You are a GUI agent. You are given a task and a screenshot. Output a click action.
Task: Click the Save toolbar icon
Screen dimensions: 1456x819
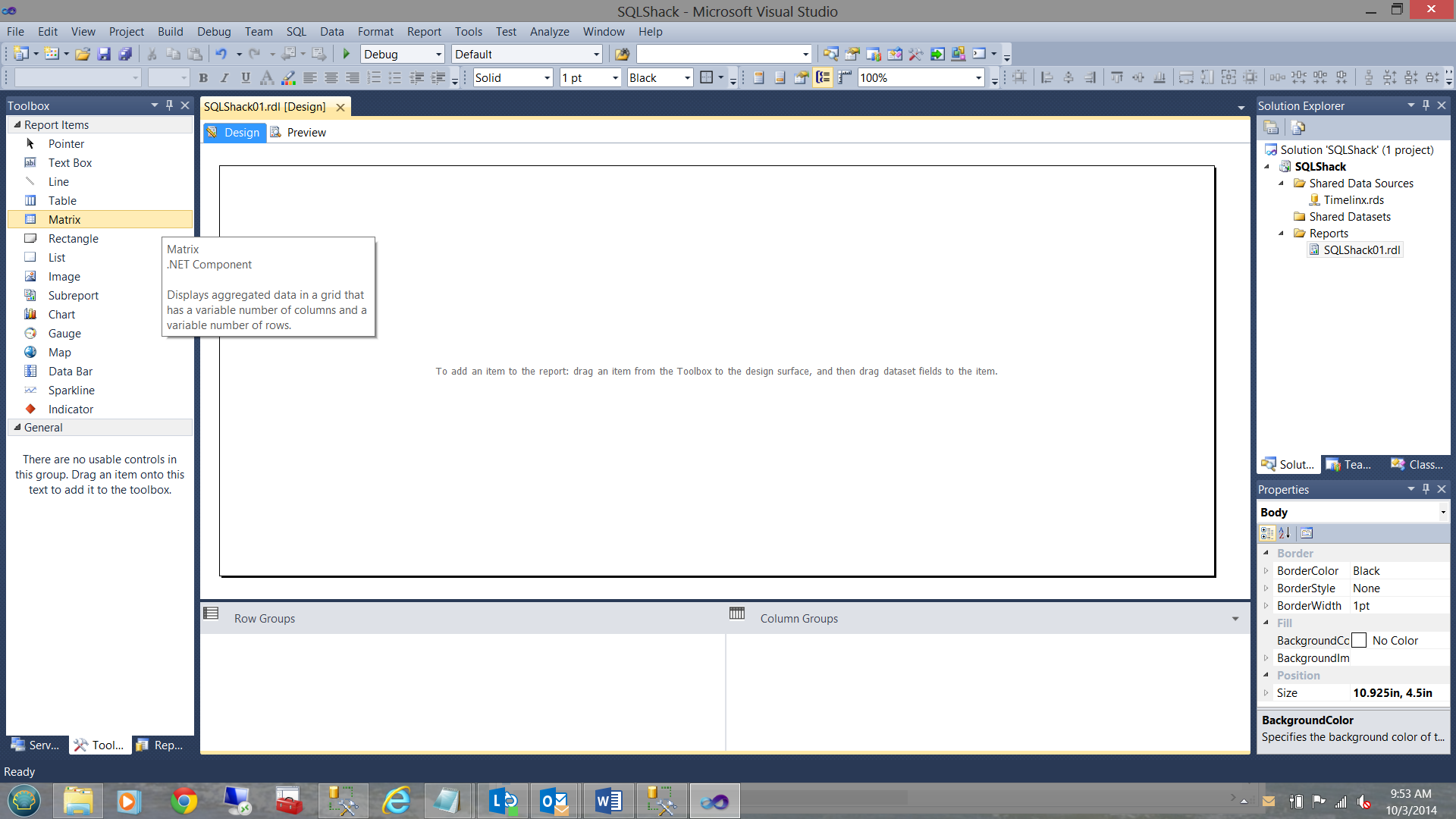tap(105, 54)
